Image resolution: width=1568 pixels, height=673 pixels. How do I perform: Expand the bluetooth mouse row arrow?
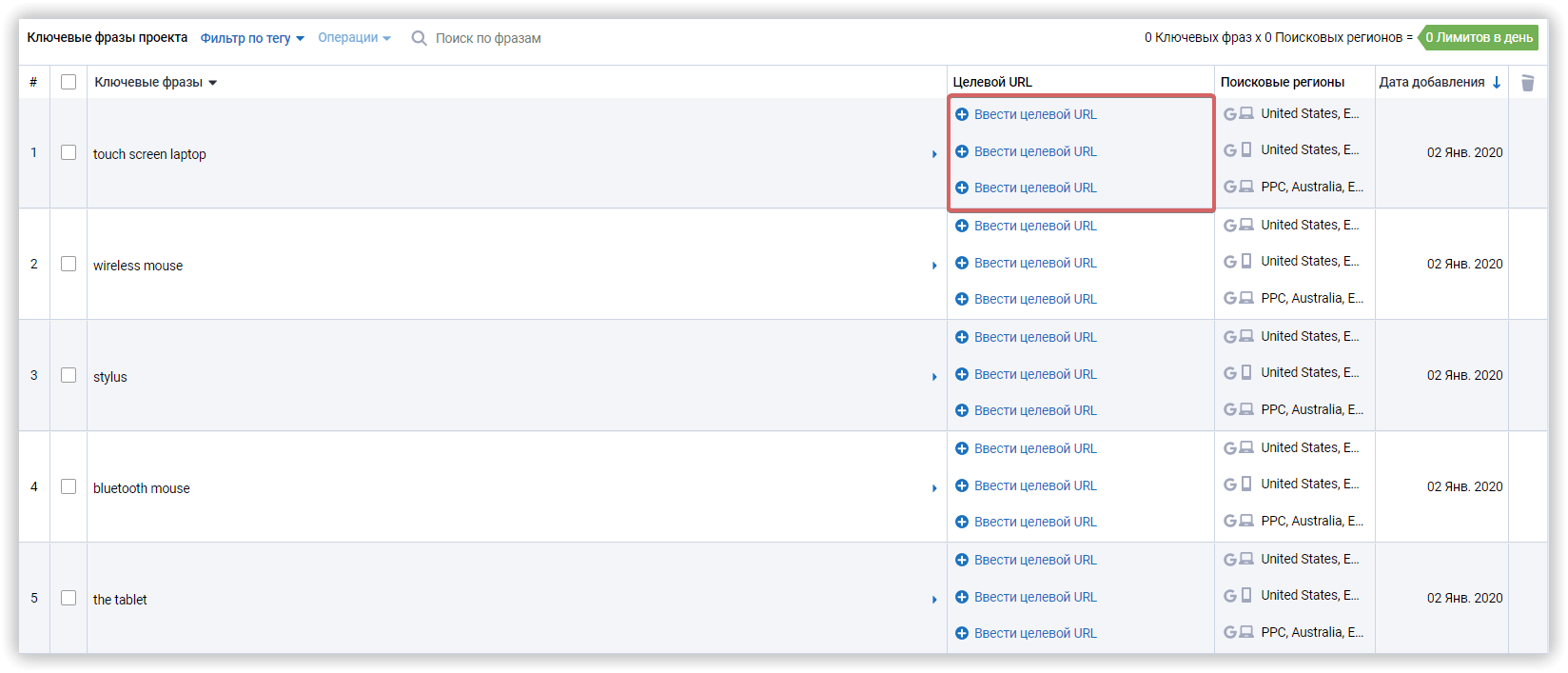pyautogui.click(x=934, y=488)
